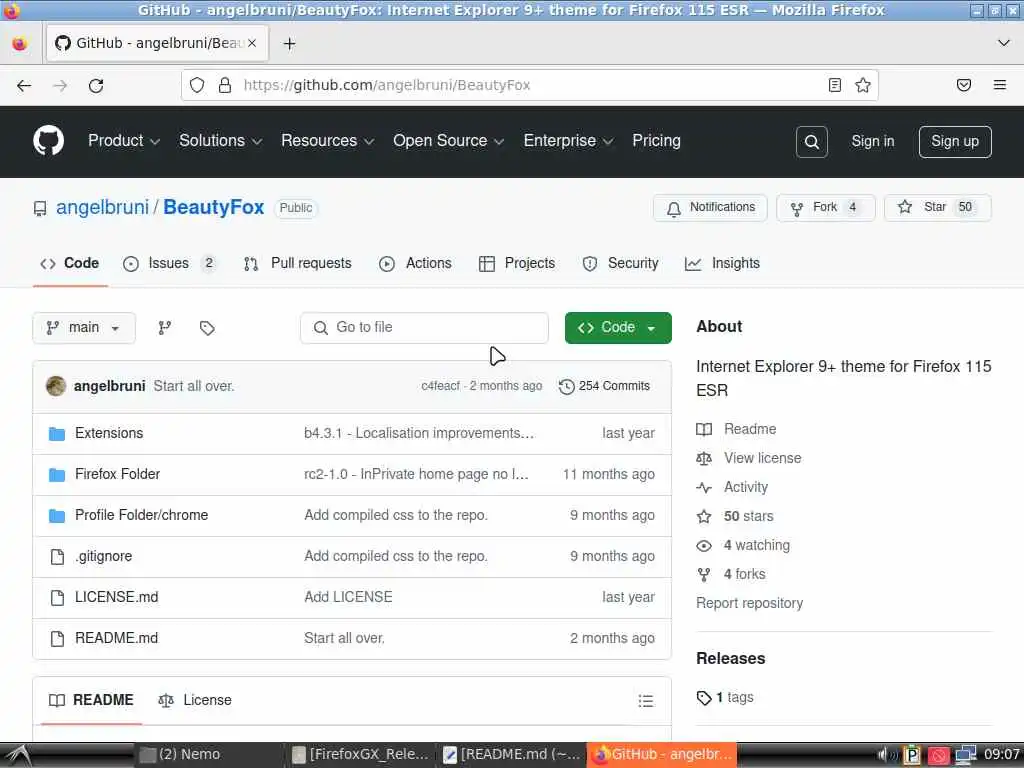Open the README outline list icon
The height and width of the screenshot is (768, 1024).
click(x=645, y=701)
